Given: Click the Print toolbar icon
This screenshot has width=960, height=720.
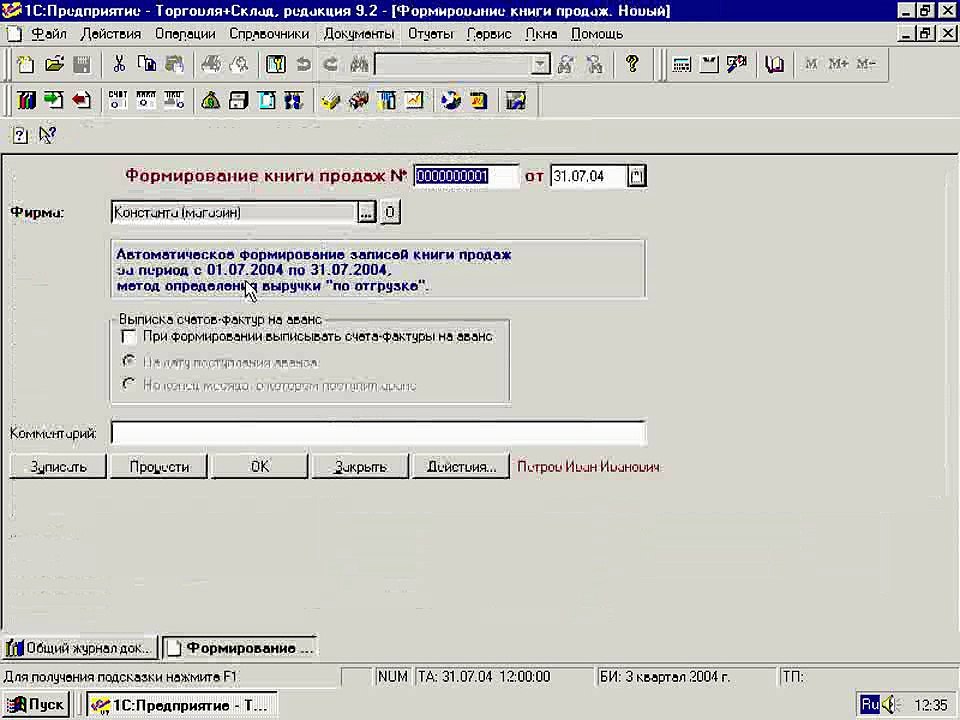Looking at the screenshot, I should click(x=211, y=64).
